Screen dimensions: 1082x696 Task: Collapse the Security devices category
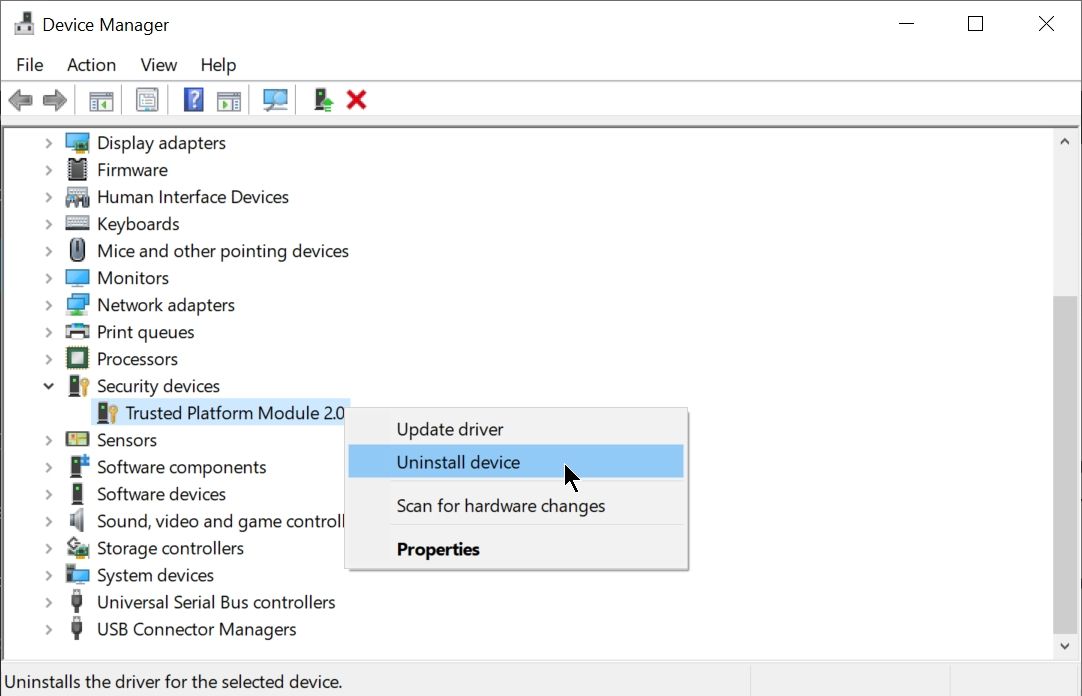[x=48, y=386]
